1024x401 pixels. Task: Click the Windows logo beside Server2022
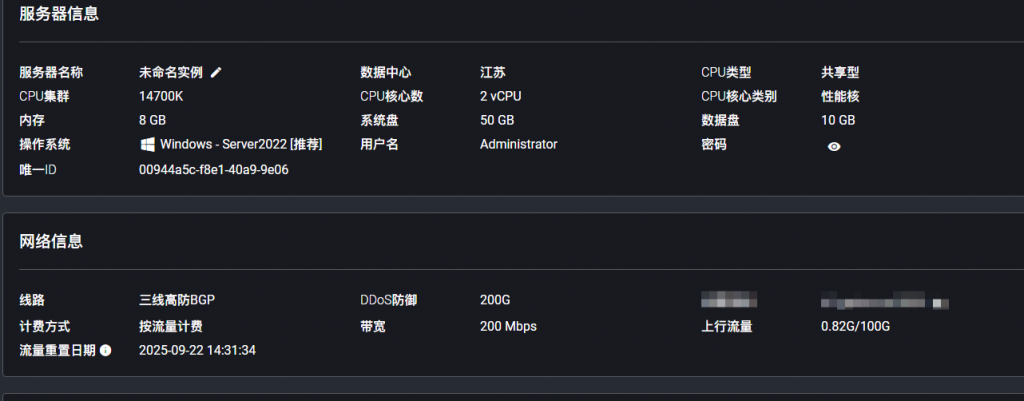(x=148, y=144)
